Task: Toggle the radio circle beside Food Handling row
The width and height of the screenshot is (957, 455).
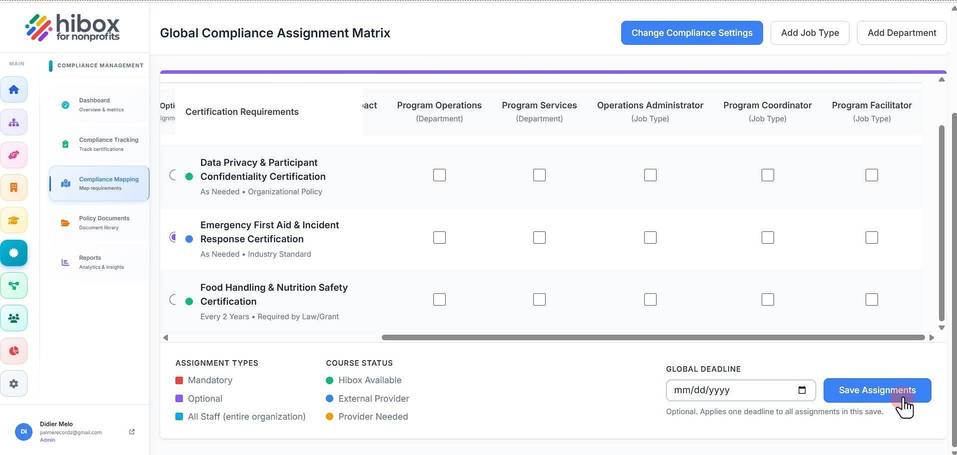Action: coord(173,299)
